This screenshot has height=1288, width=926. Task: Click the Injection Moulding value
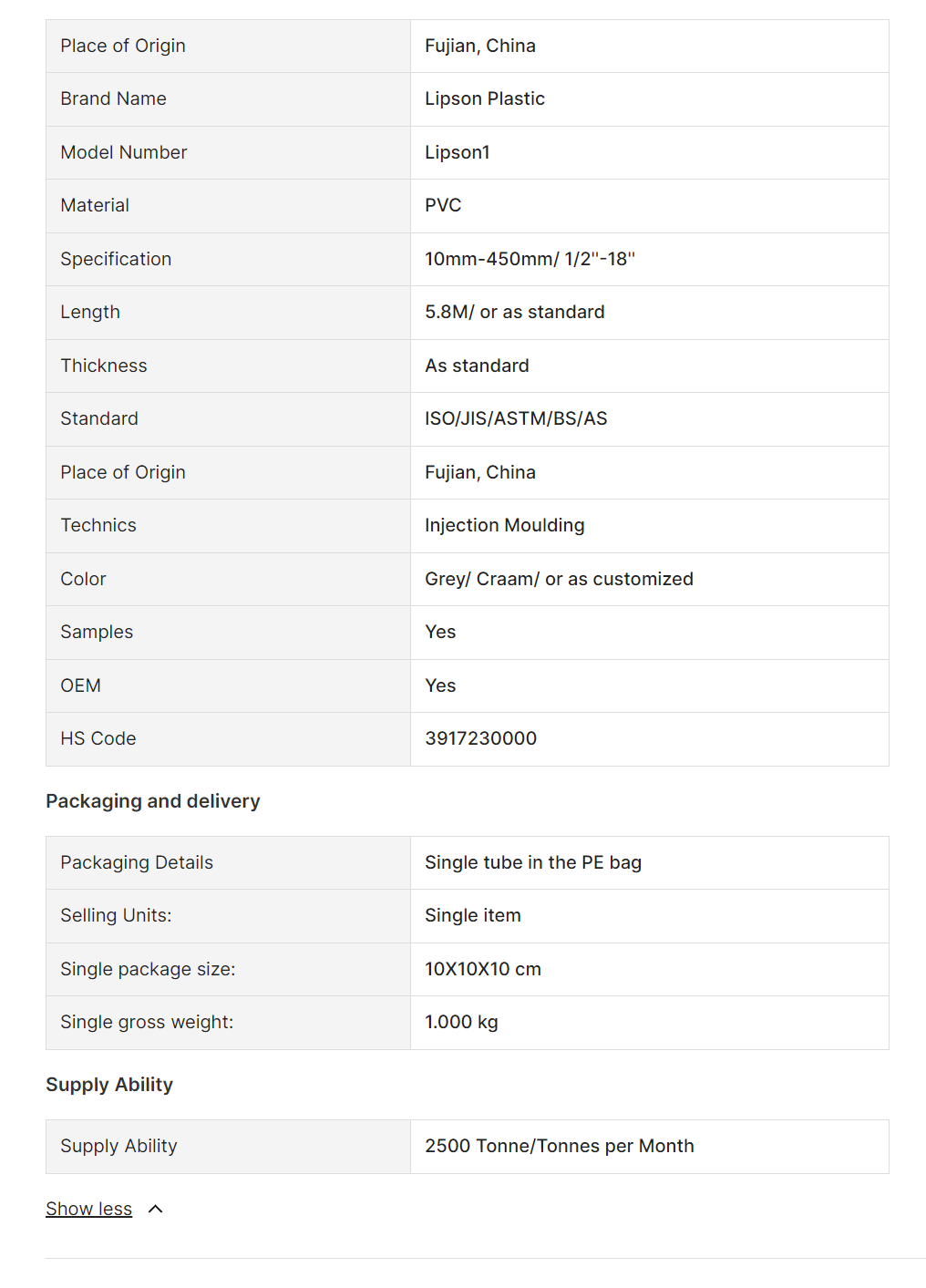(x=504, y=525)
